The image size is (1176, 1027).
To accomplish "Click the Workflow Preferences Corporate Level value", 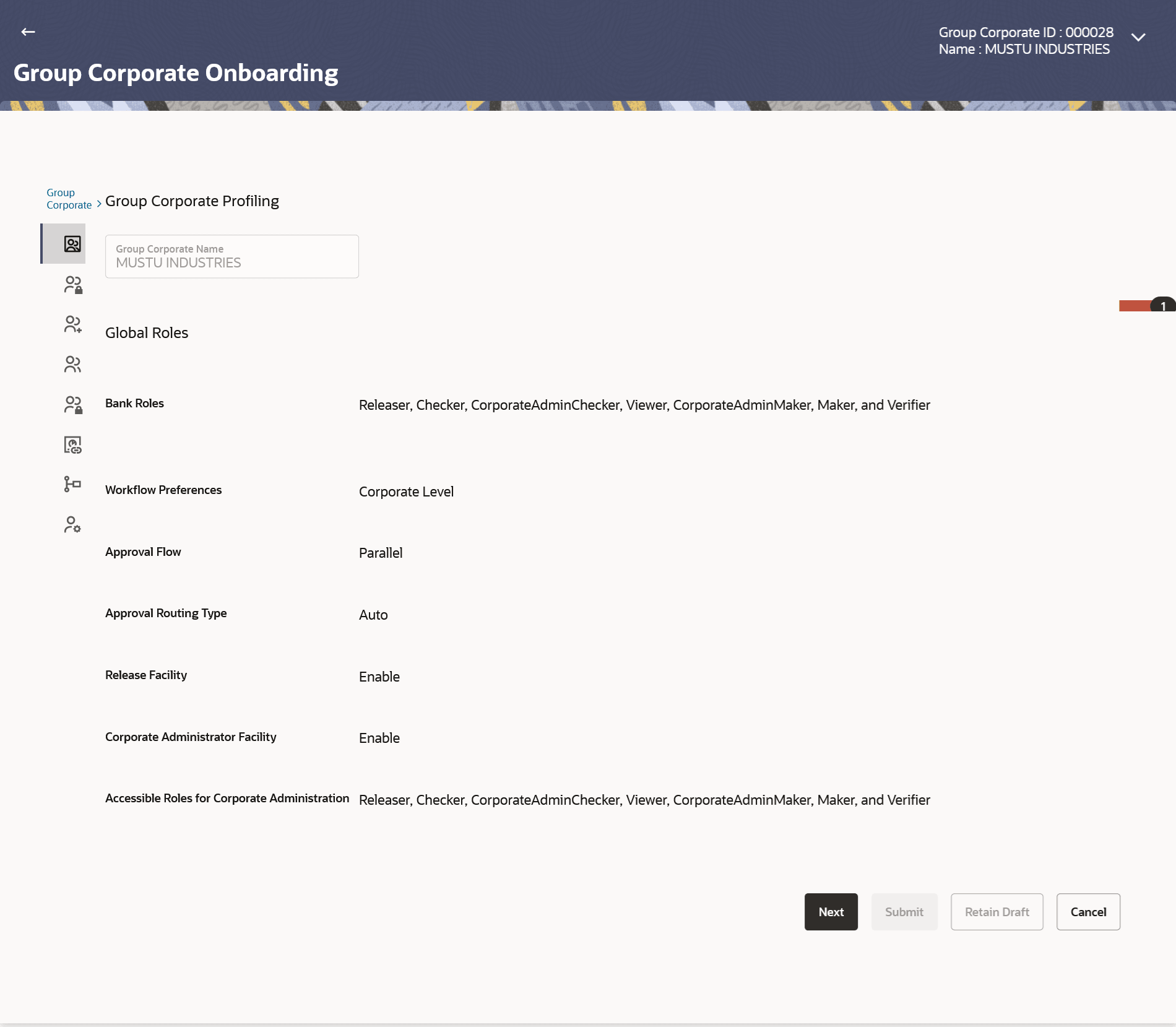I will tap(406, 492).
